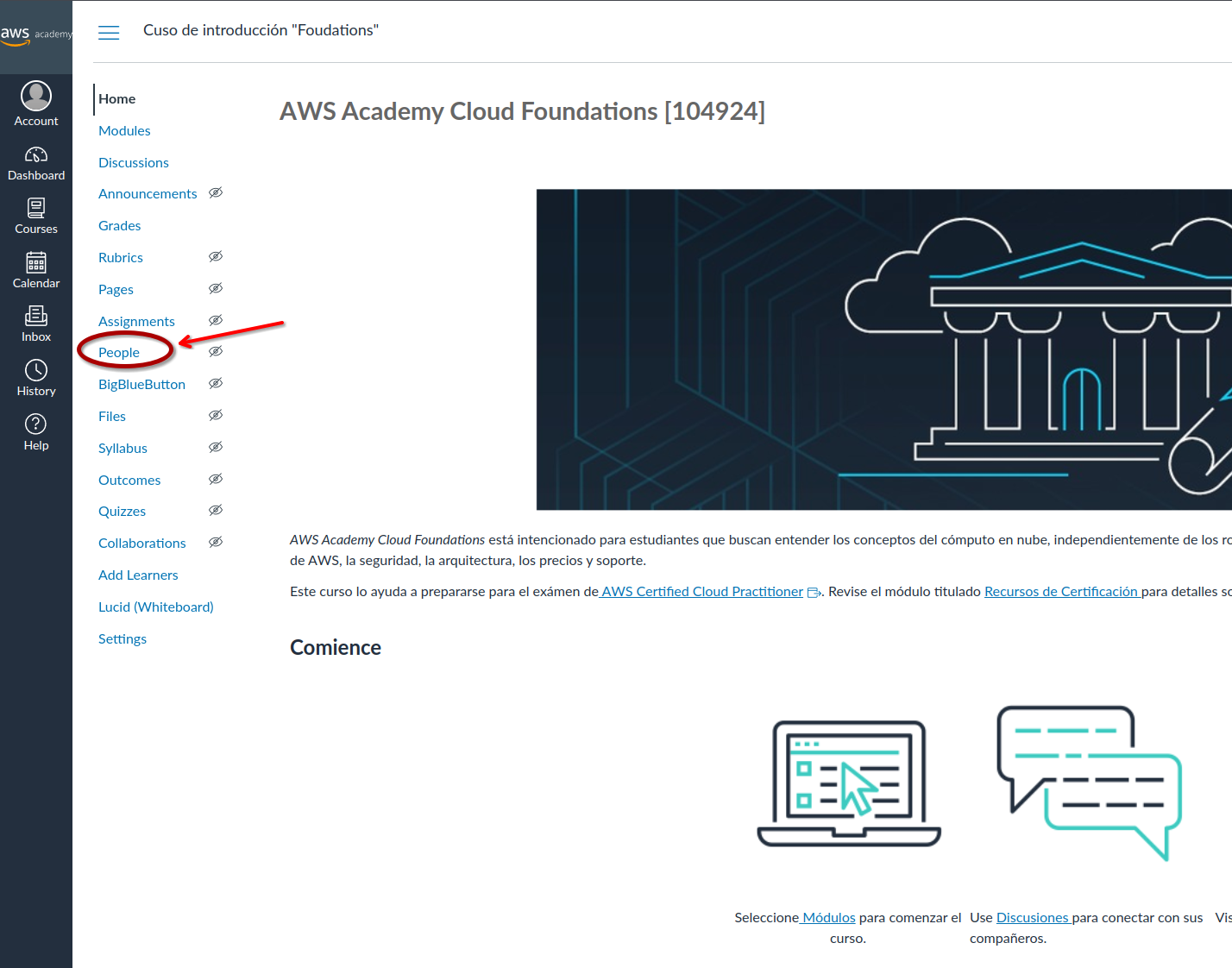Open the Inbox icon
Image resolution: width=1232 pixels, height=968 pixels.
pos(36,316)
